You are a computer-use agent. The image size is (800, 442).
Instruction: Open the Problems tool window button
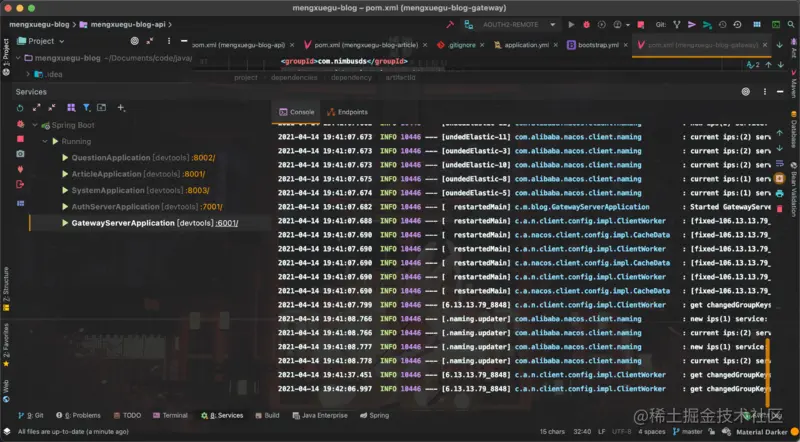[78, 415]
